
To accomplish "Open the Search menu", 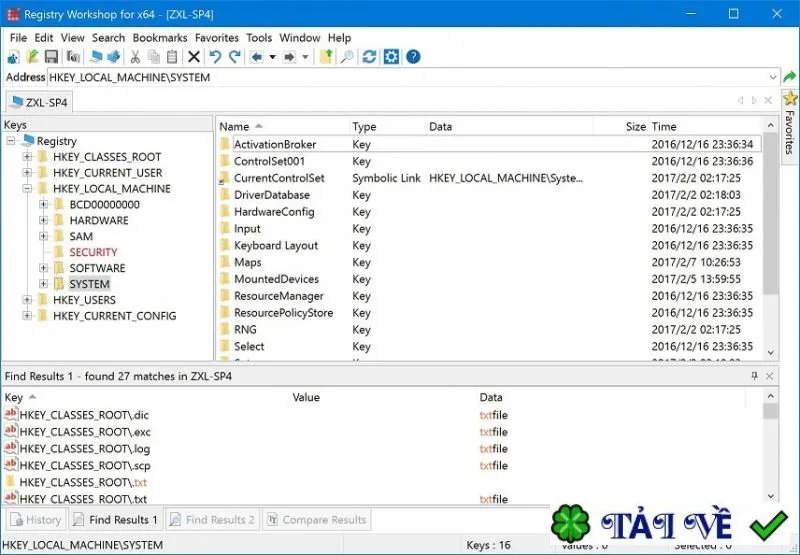I will click(x=108, y=38).
